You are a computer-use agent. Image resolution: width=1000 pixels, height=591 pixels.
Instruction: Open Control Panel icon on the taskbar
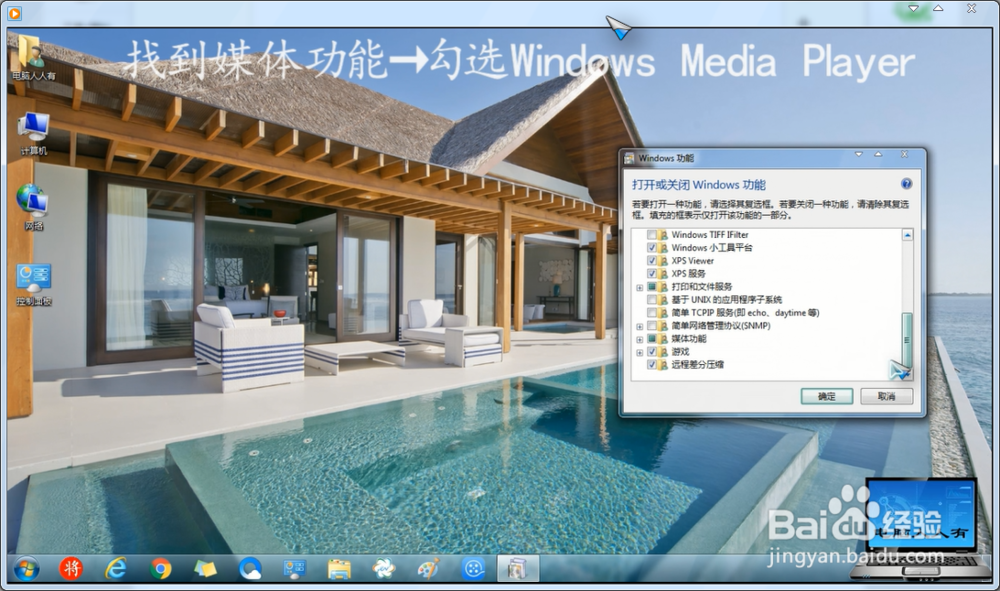pyautogui.click(x=295, y=568)
